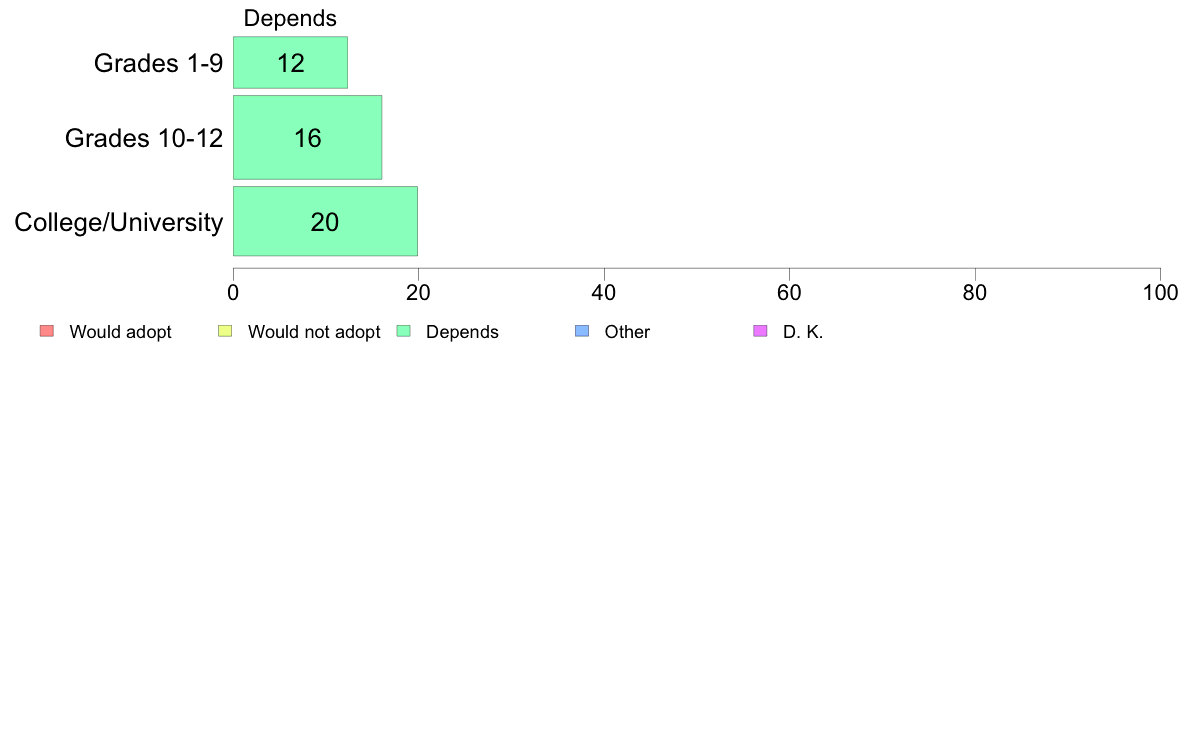Click the 100 axis tick label
The image size is (1188, 736).
[1160, 293]
